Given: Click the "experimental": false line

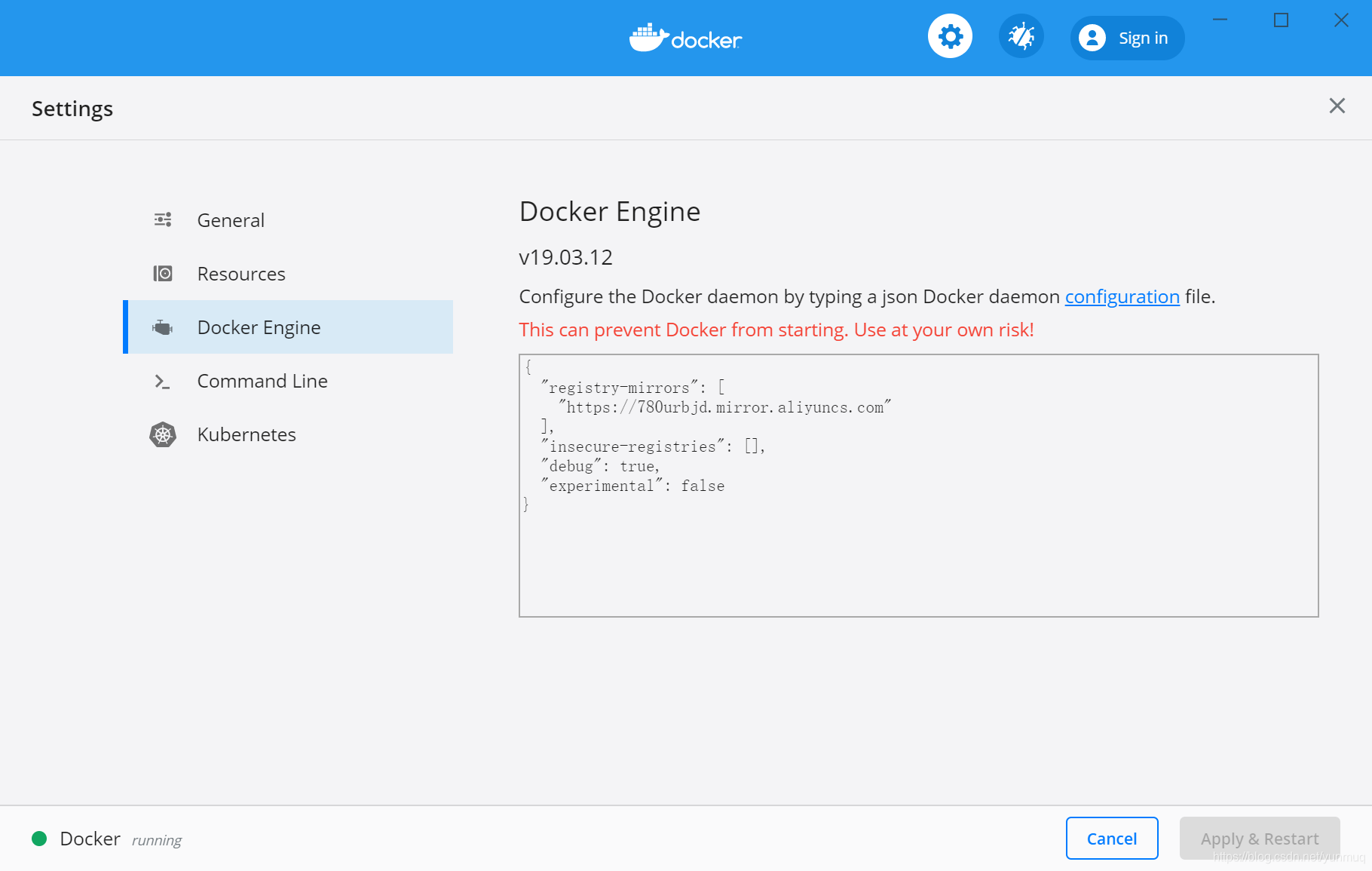Looking at the screenshot, I should [x=632, y=486].
